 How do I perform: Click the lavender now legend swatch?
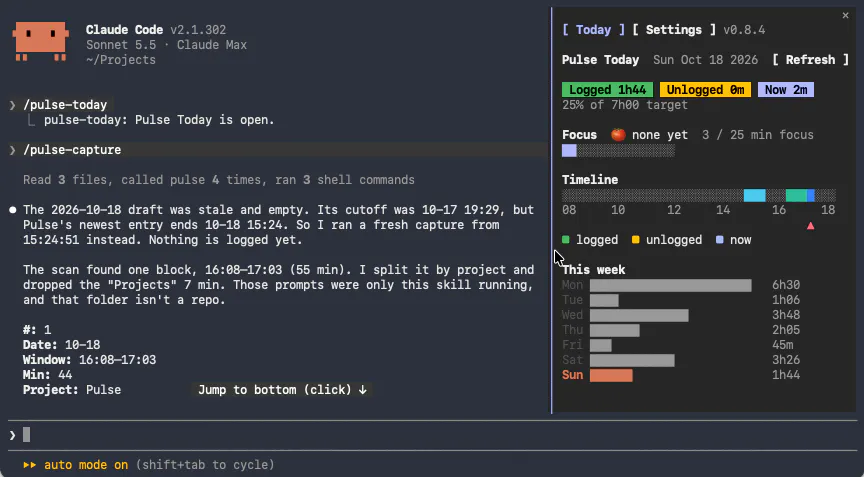pos(720,240)
